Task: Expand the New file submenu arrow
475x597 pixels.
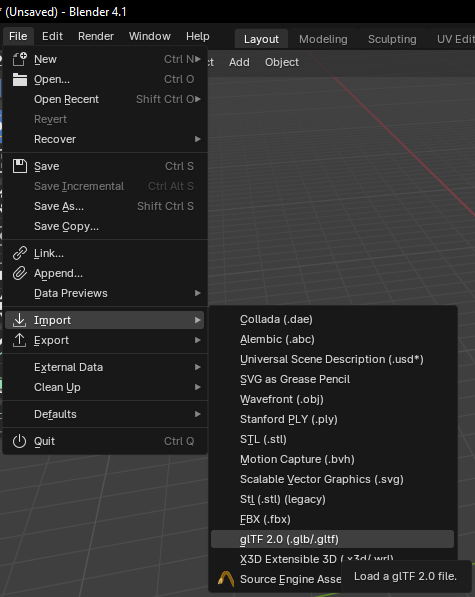Action: coord(198,59)
